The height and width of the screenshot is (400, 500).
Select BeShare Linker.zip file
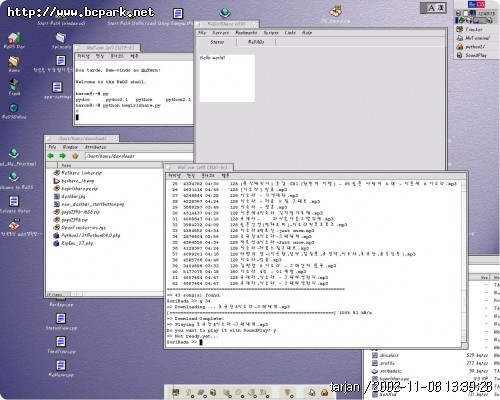(78, 173)
